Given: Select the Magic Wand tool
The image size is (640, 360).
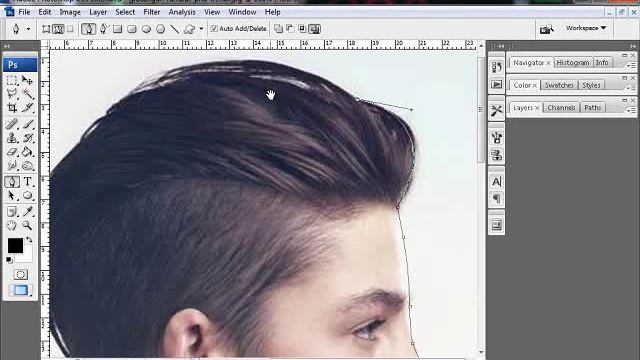Looking at the screenshot, I should coord(27,94).
